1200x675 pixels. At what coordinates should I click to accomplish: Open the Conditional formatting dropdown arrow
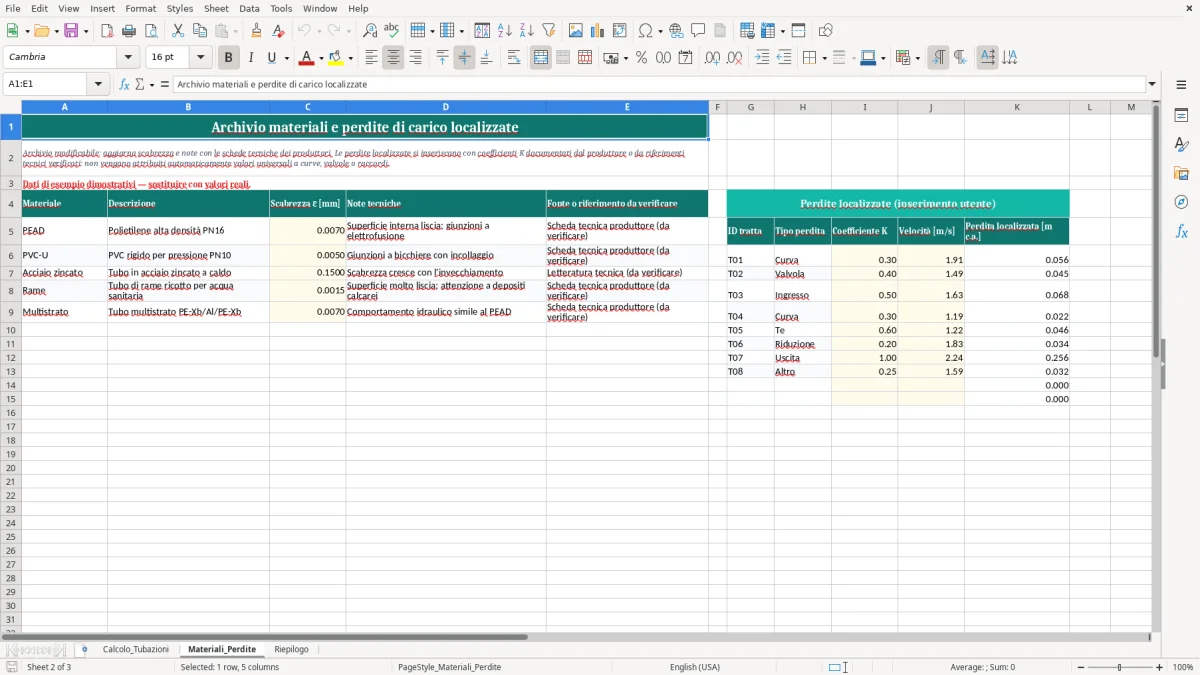click(917, 58)
